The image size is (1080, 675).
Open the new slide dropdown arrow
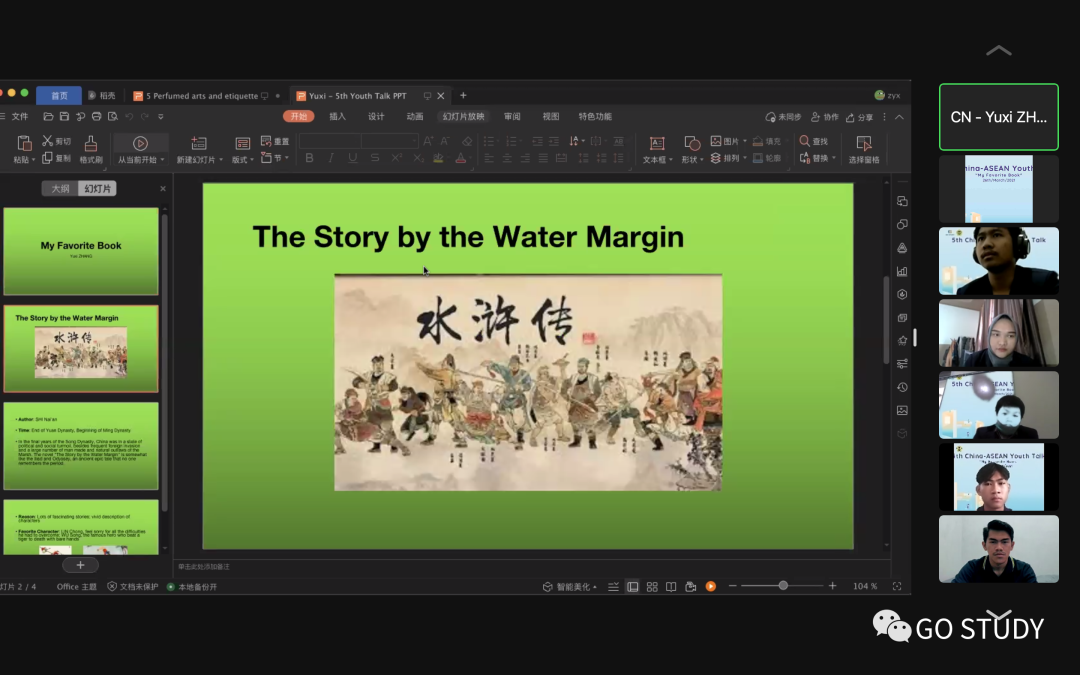point(220,160)
